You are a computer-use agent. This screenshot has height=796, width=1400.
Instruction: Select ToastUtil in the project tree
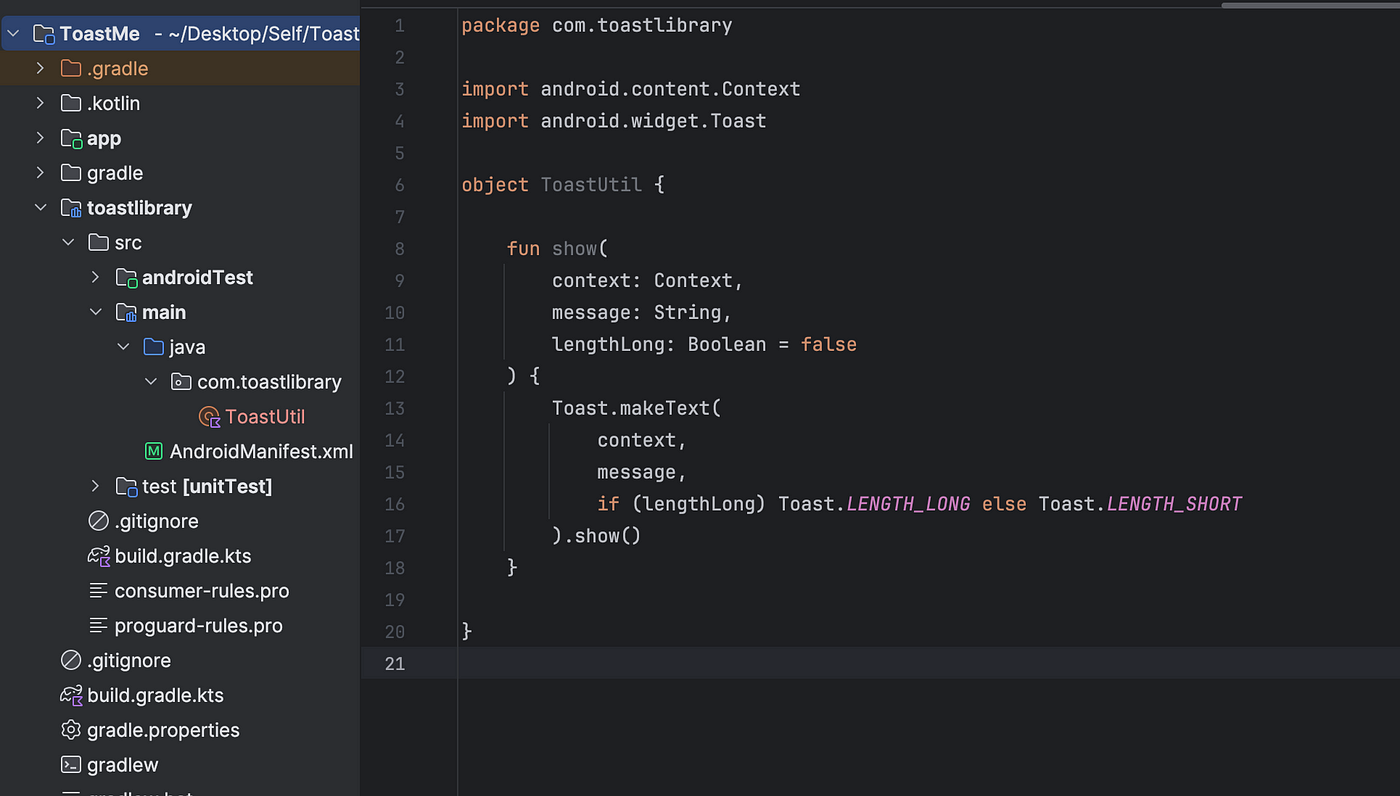pos(265,417)
